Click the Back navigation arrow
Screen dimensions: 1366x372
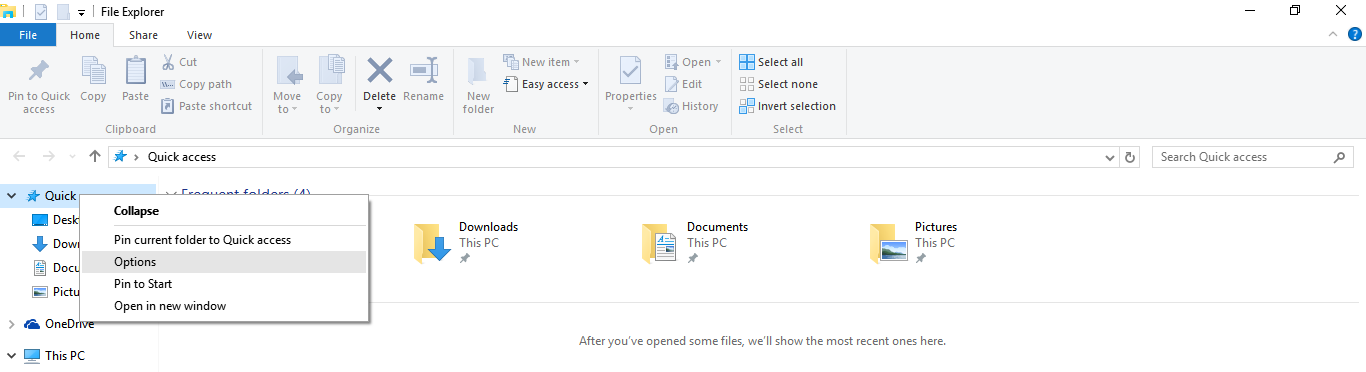pos(20,157)
